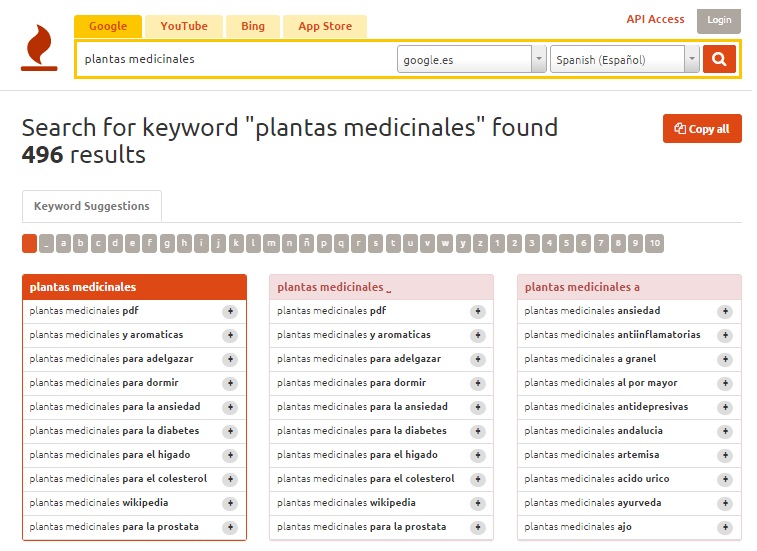Screen dimensions: 757x551
Task: Filter by the underscore '_' button
Action: pyautogui.click(x=47, y=244)
